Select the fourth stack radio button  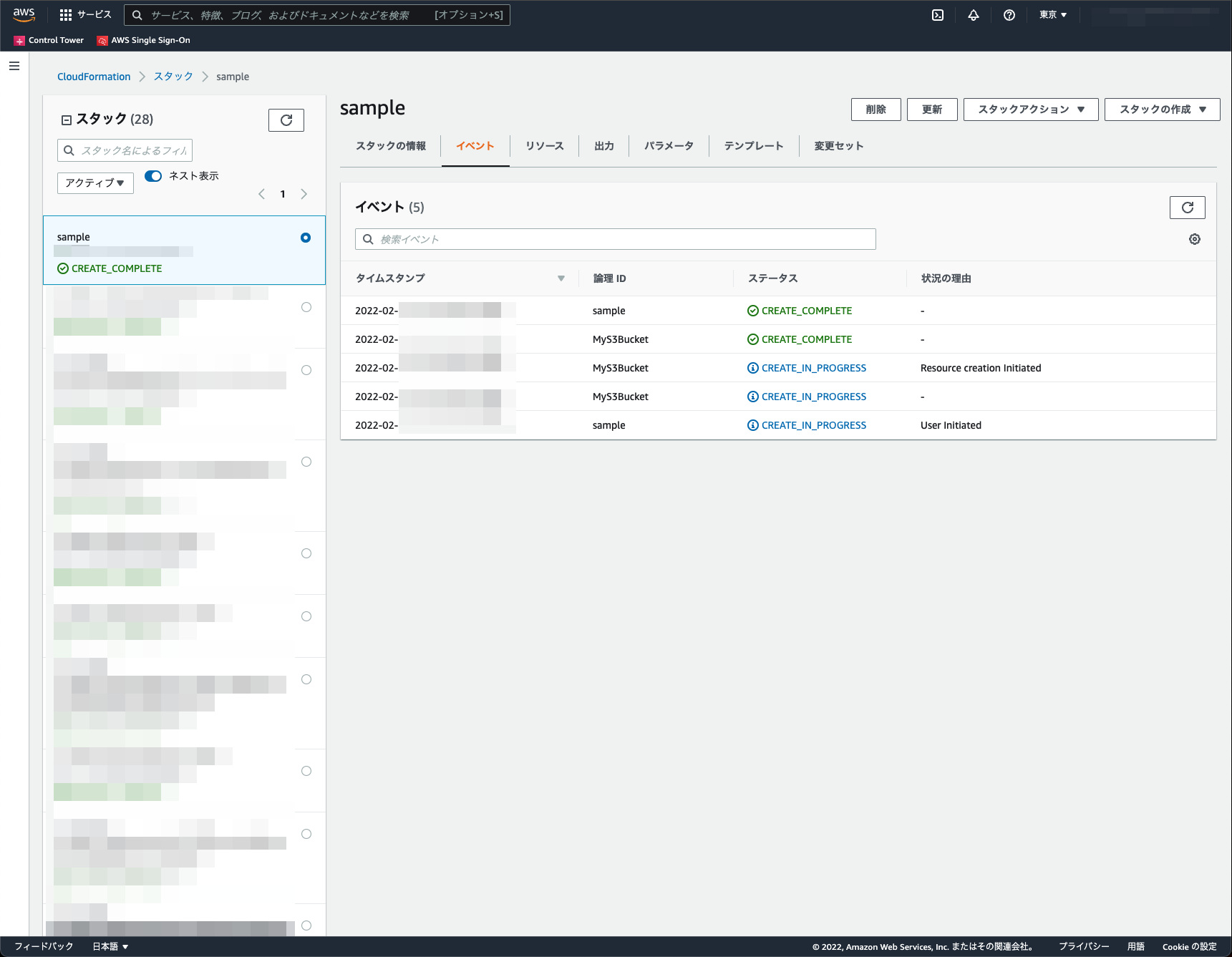point(306,462)
